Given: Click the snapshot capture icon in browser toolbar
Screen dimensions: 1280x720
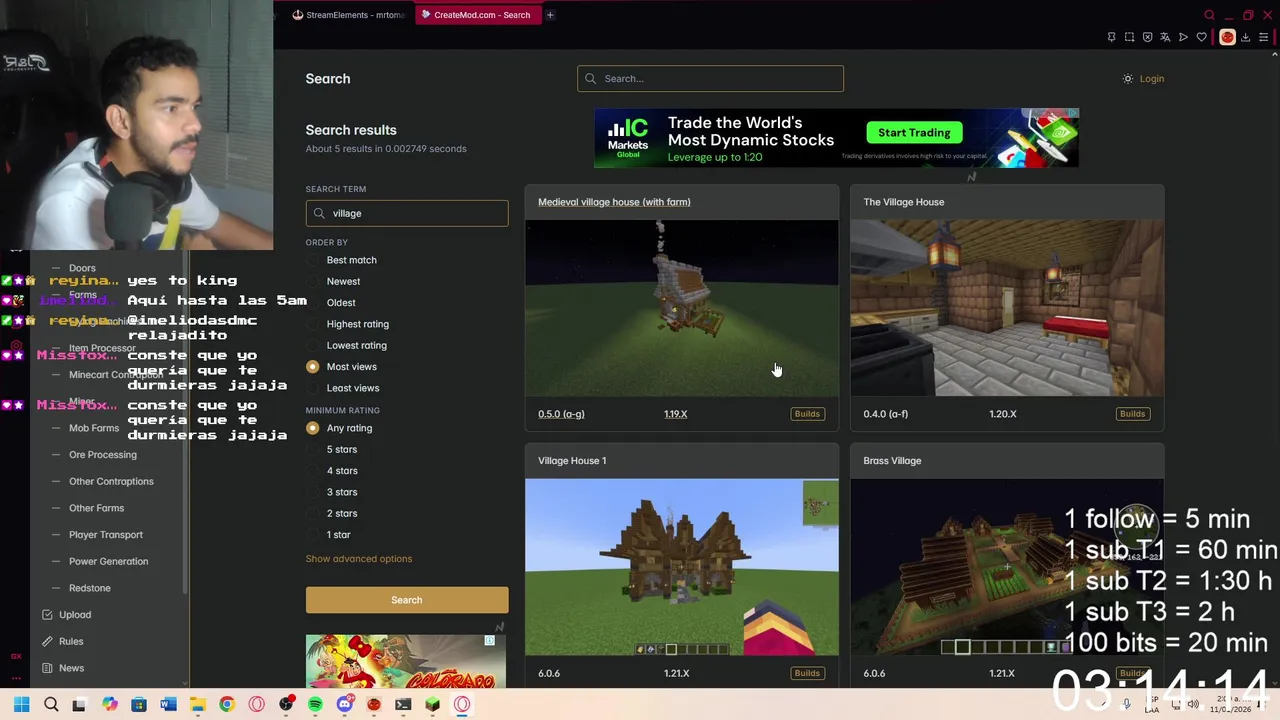Looking at the screenshot, I should pyautogui.click(x=1129, y=37).
